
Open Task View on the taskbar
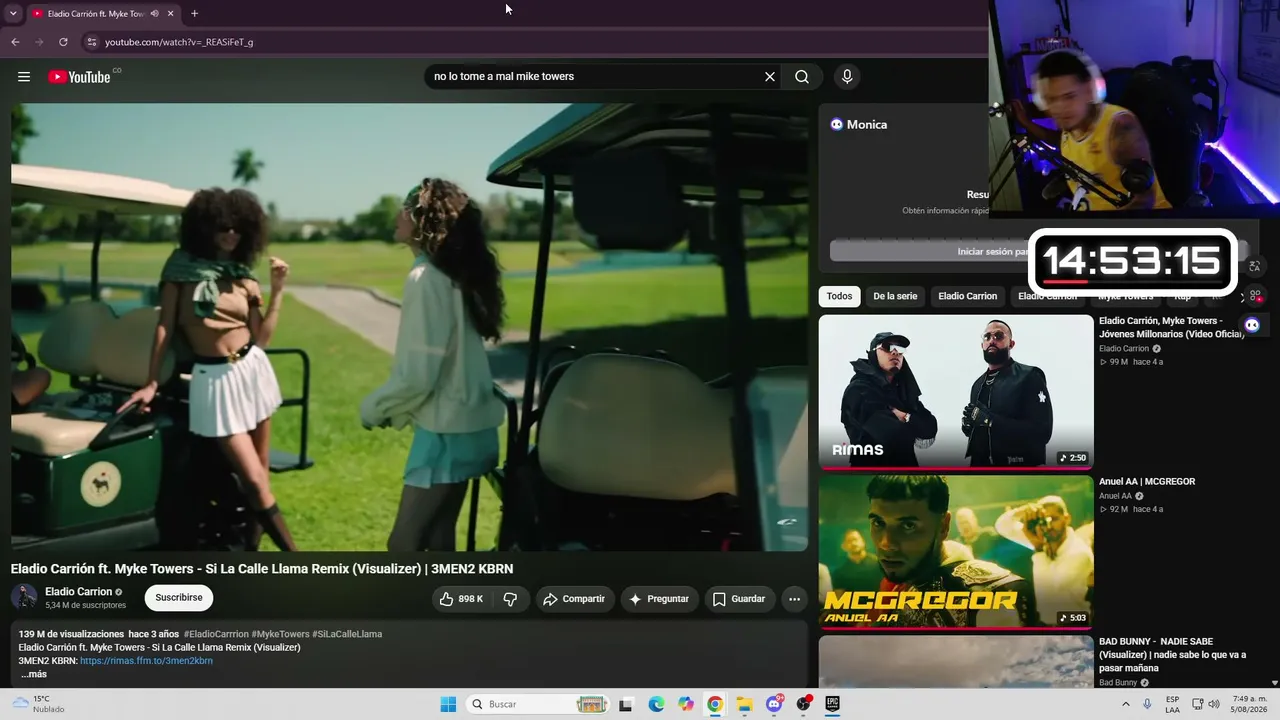tap(626, 704)
